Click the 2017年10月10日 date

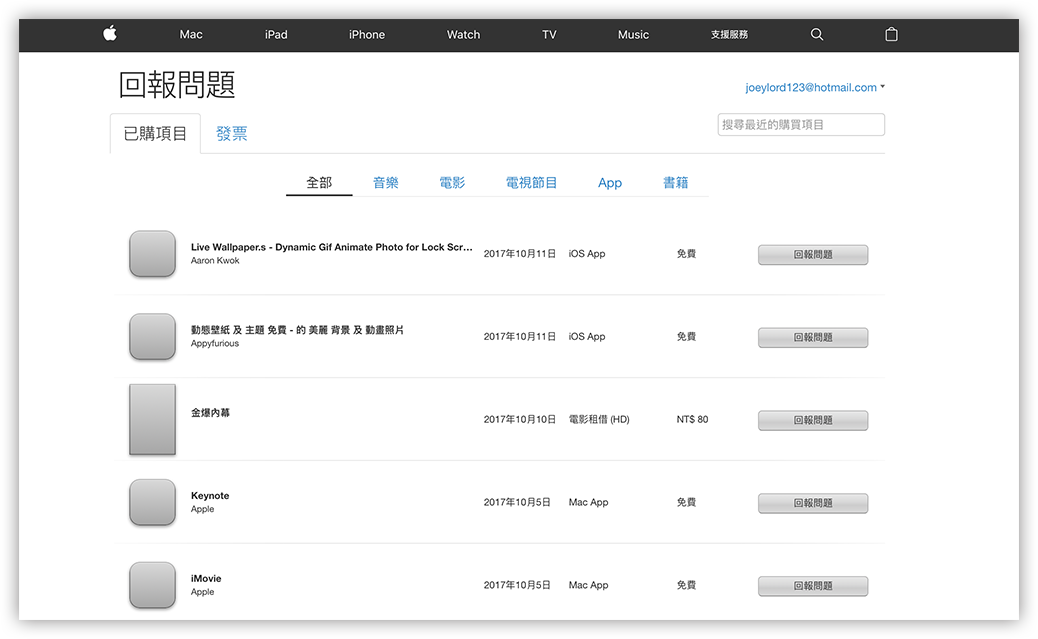520,419
